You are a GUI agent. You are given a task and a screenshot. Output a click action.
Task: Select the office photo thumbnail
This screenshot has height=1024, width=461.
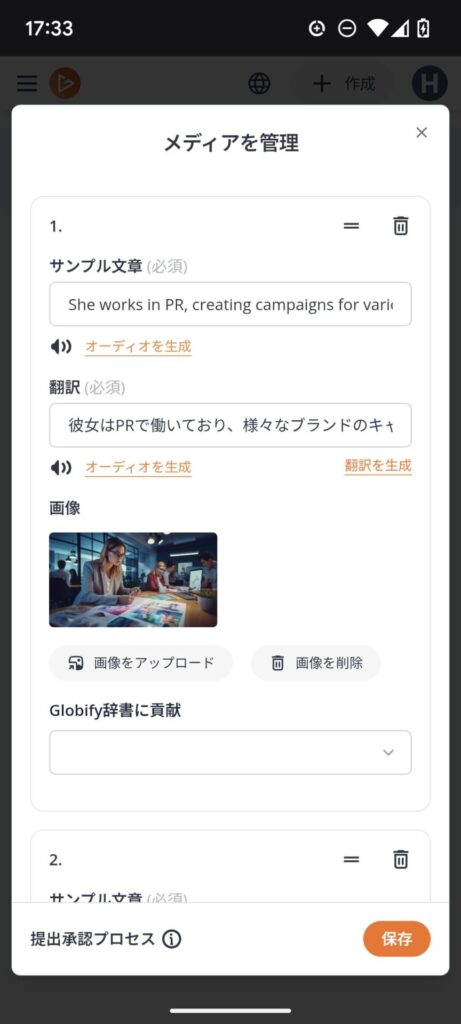tap(133, 580)
